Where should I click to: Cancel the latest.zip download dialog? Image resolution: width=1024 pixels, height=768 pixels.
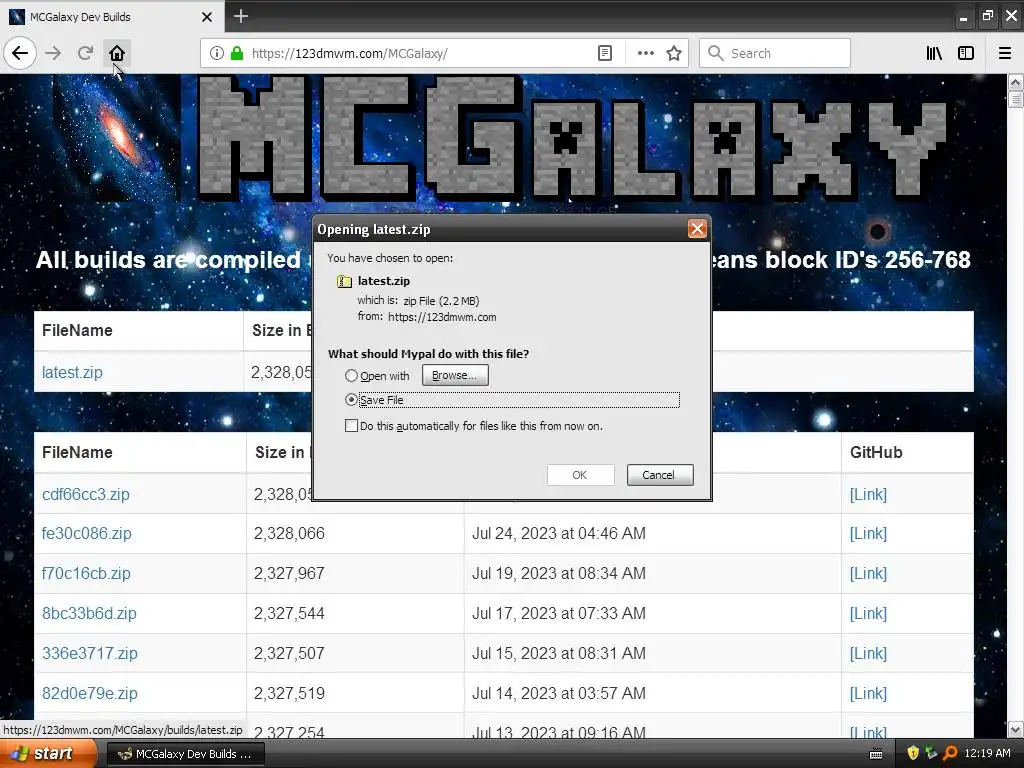(x=660, y=475)
